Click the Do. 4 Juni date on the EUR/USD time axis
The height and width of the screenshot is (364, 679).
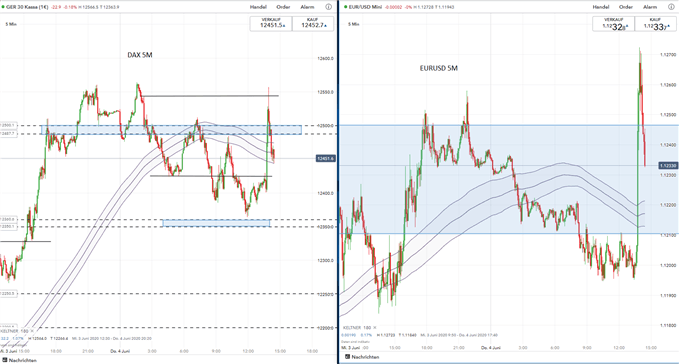click(491, 348)
